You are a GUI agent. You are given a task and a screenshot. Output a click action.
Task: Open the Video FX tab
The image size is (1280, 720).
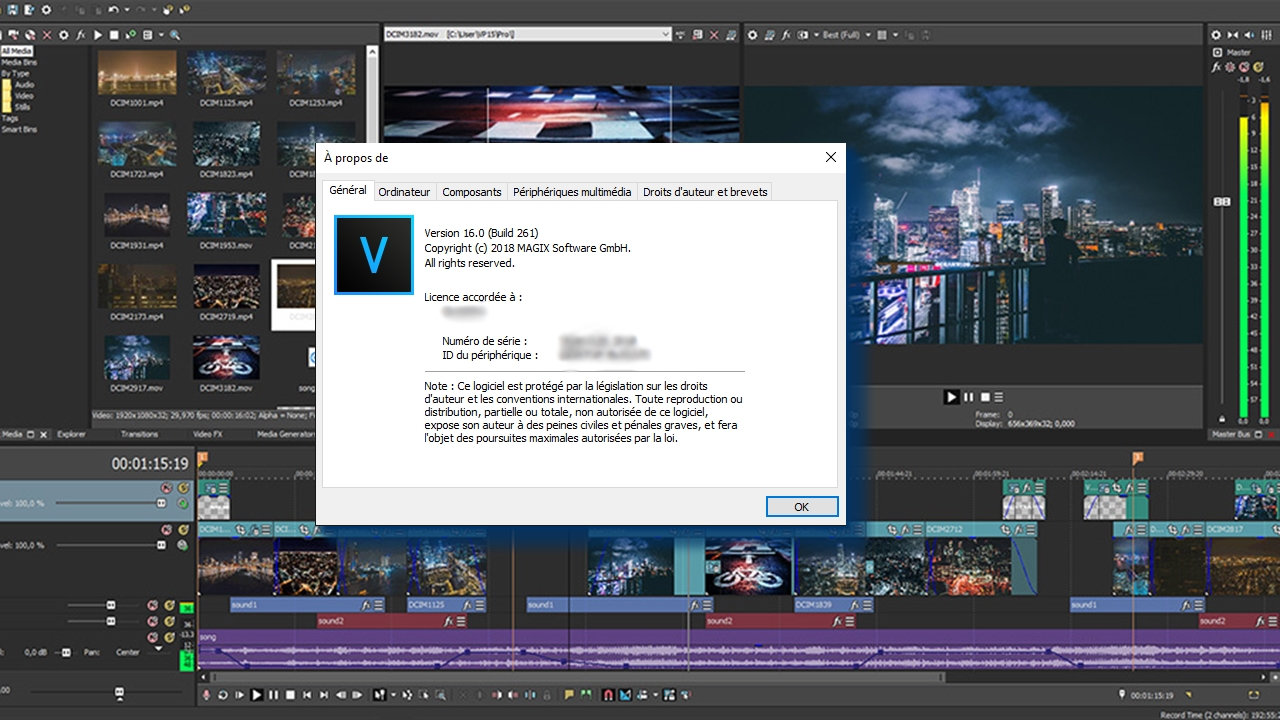tap(207, 434)
